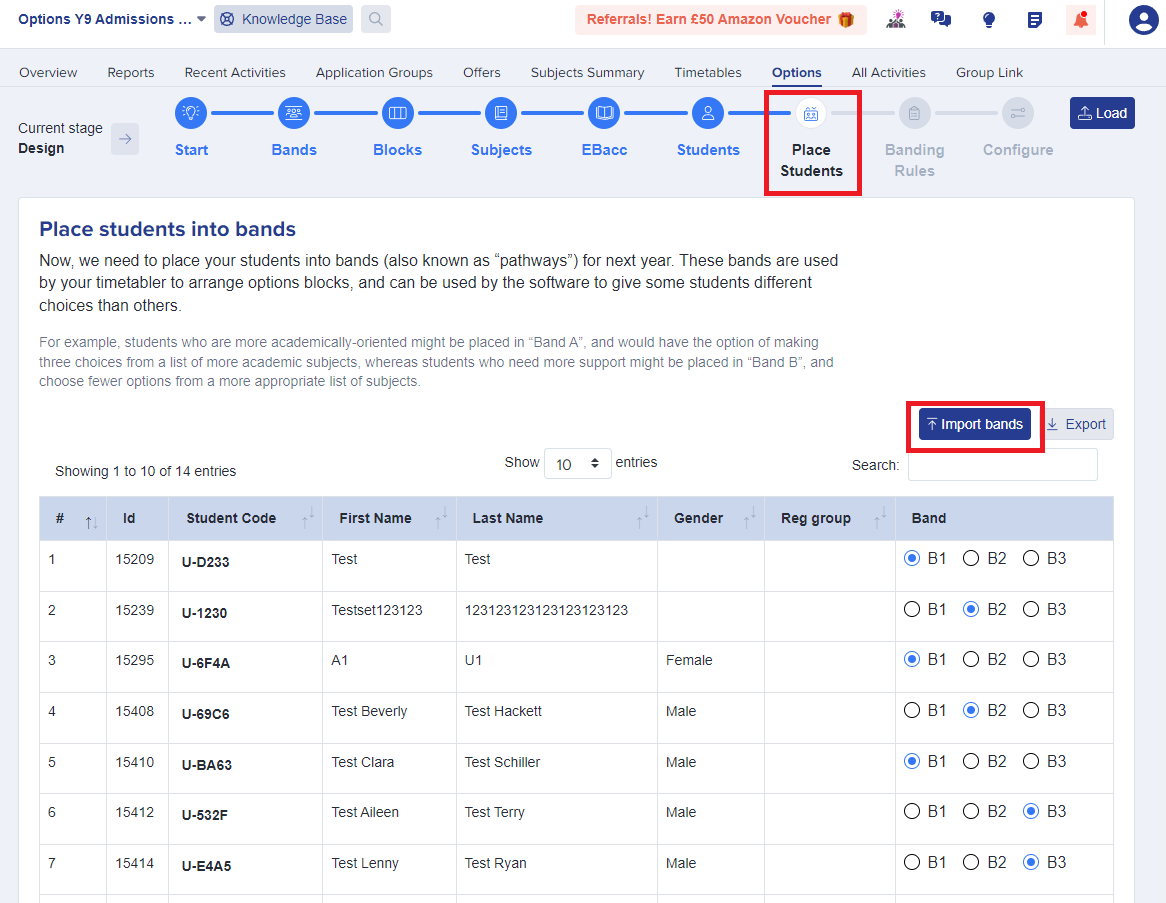Switch to the Subjects Summary tab
Image resolution: width=1166 pixels, height=903 pixels.
pyautogui.click(x=587, y=72)
